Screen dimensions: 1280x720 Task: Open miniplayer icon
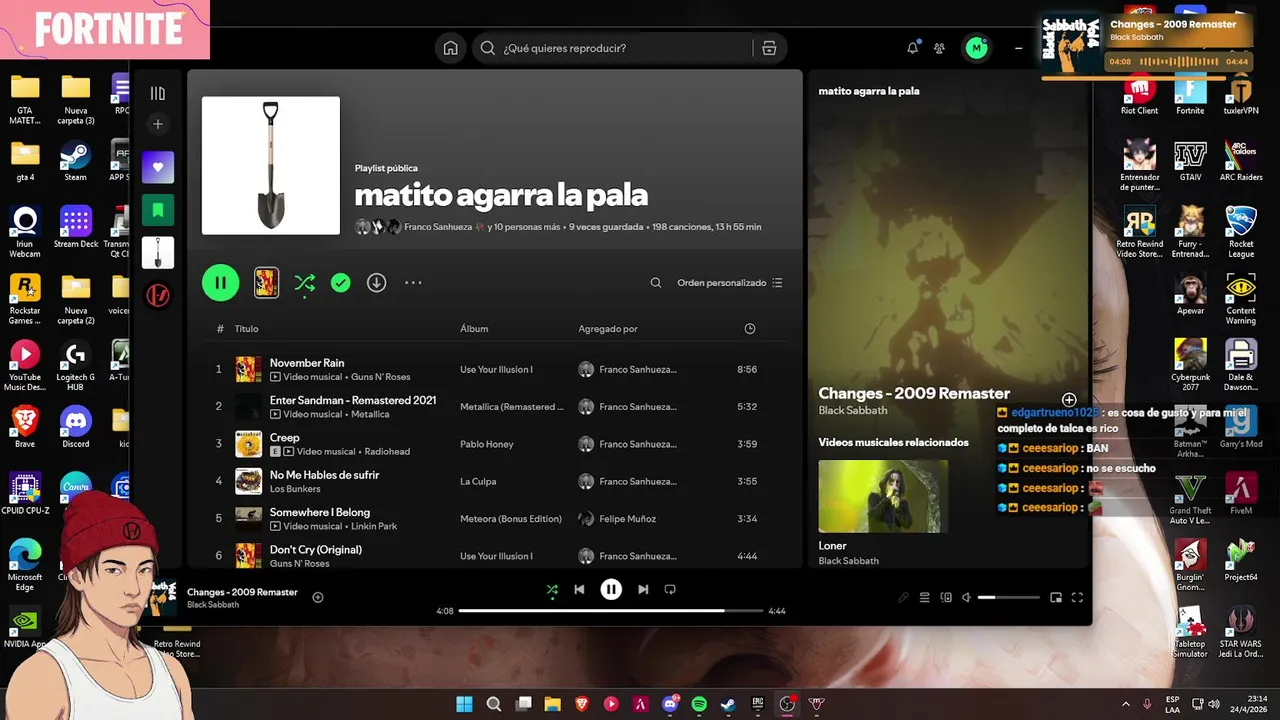[x=1056, y=598]
